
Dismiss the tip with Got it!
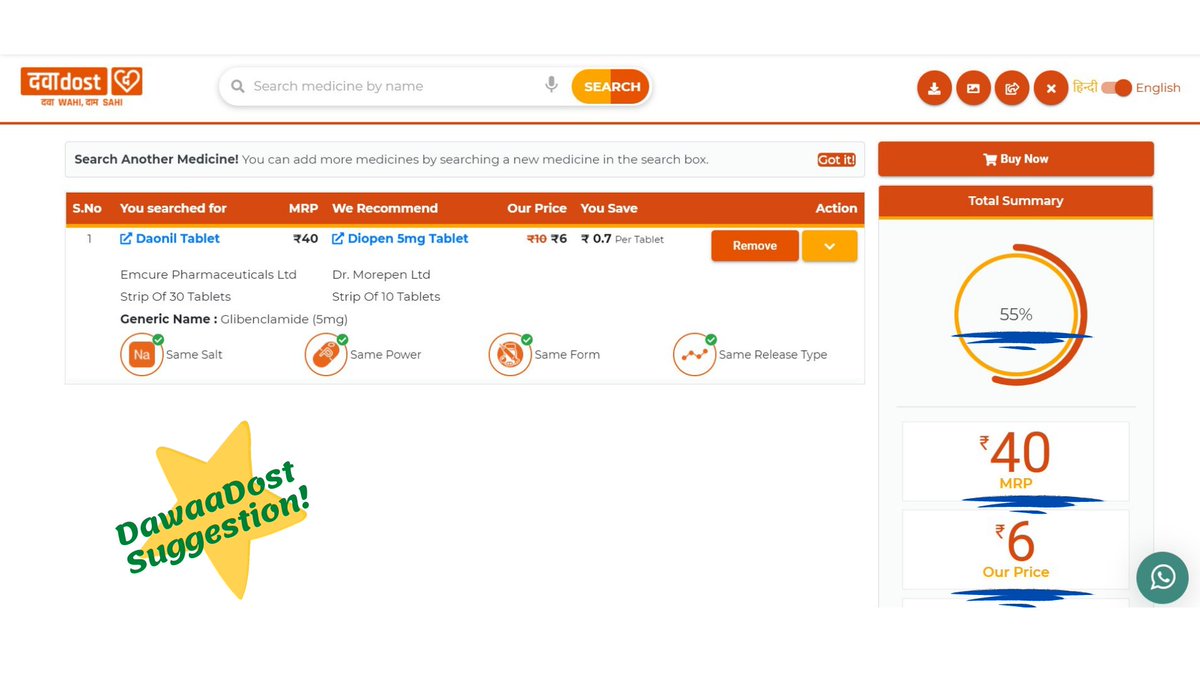[x=836, y=160]
